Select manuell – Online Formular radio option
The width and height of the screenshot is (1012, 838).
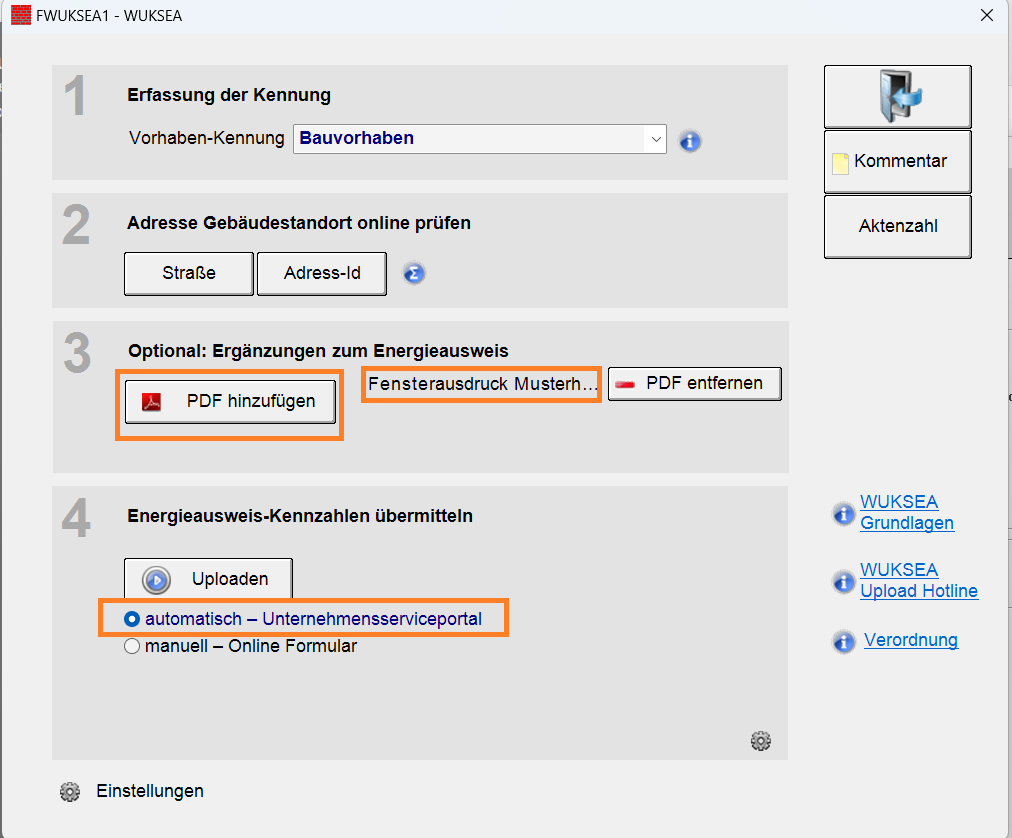pos(132,647)
